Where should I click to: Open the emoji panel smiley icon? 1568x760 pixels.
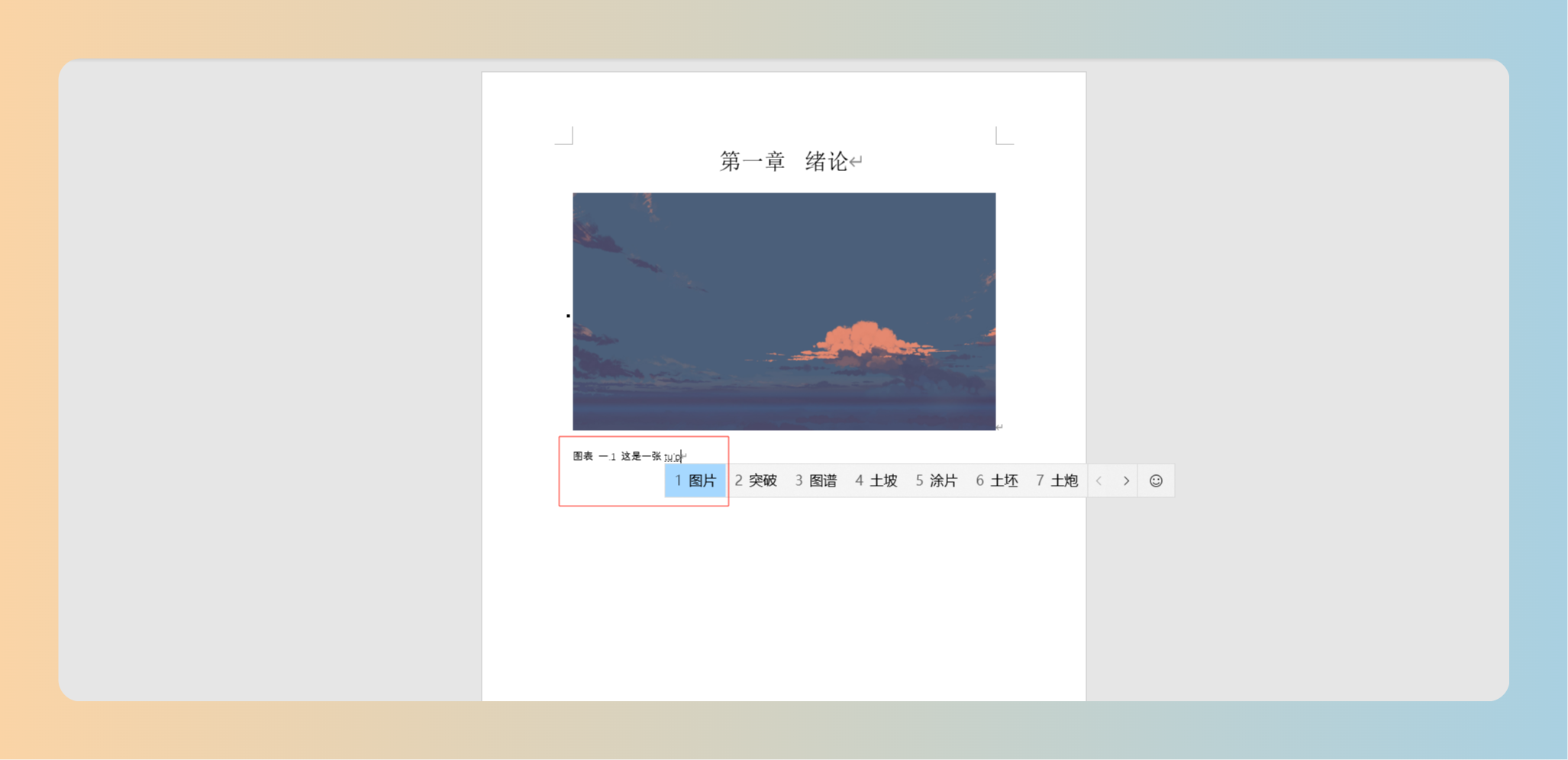(x=1156, y=480)
